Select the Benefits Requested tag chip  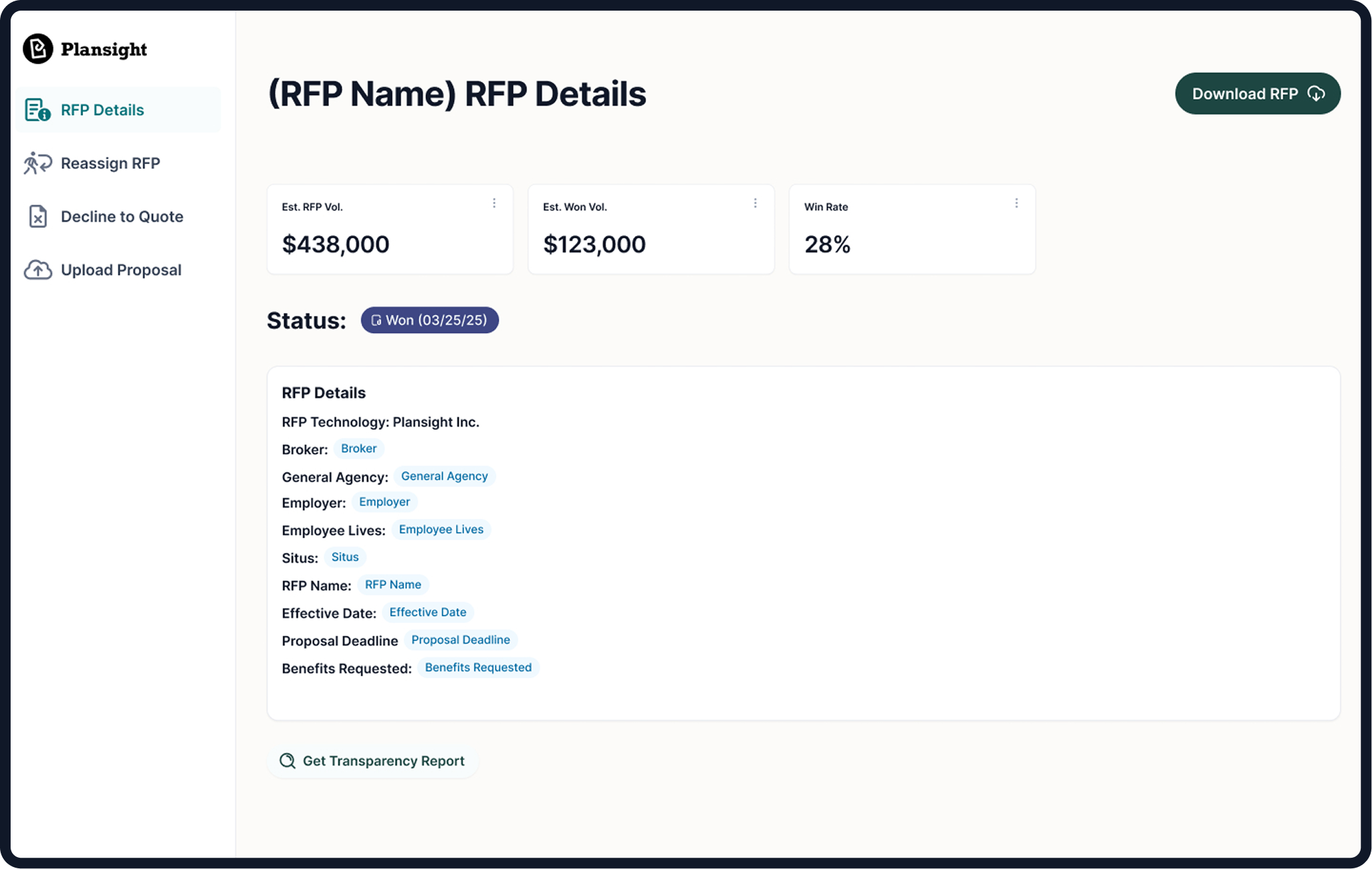click(x=478, y=667)
